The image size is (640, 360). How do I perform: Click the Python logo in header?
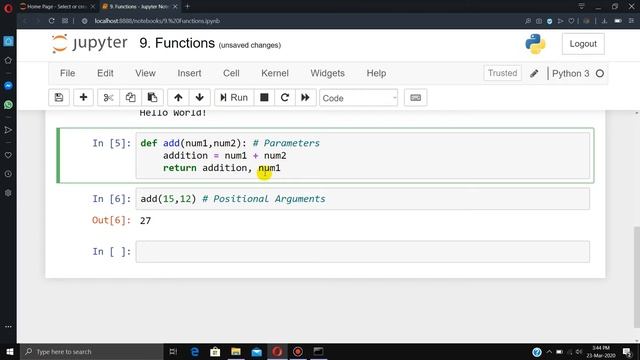[x=535, y=44]
